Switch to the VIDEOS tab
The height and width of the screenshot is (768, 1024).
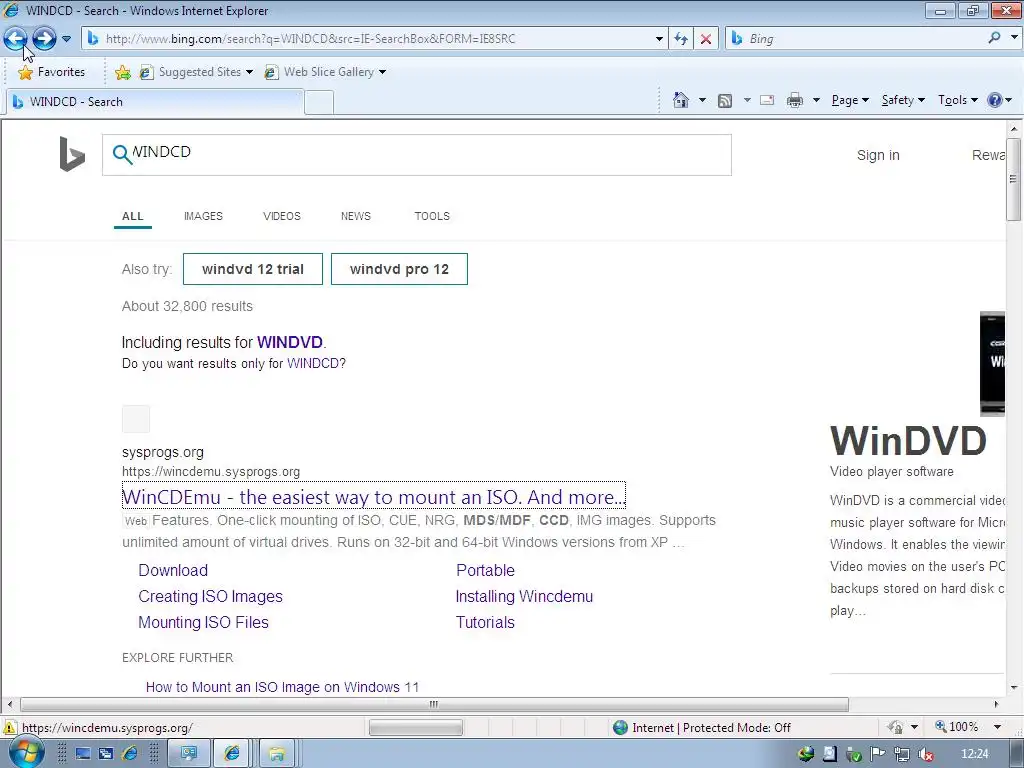point(281,216)
